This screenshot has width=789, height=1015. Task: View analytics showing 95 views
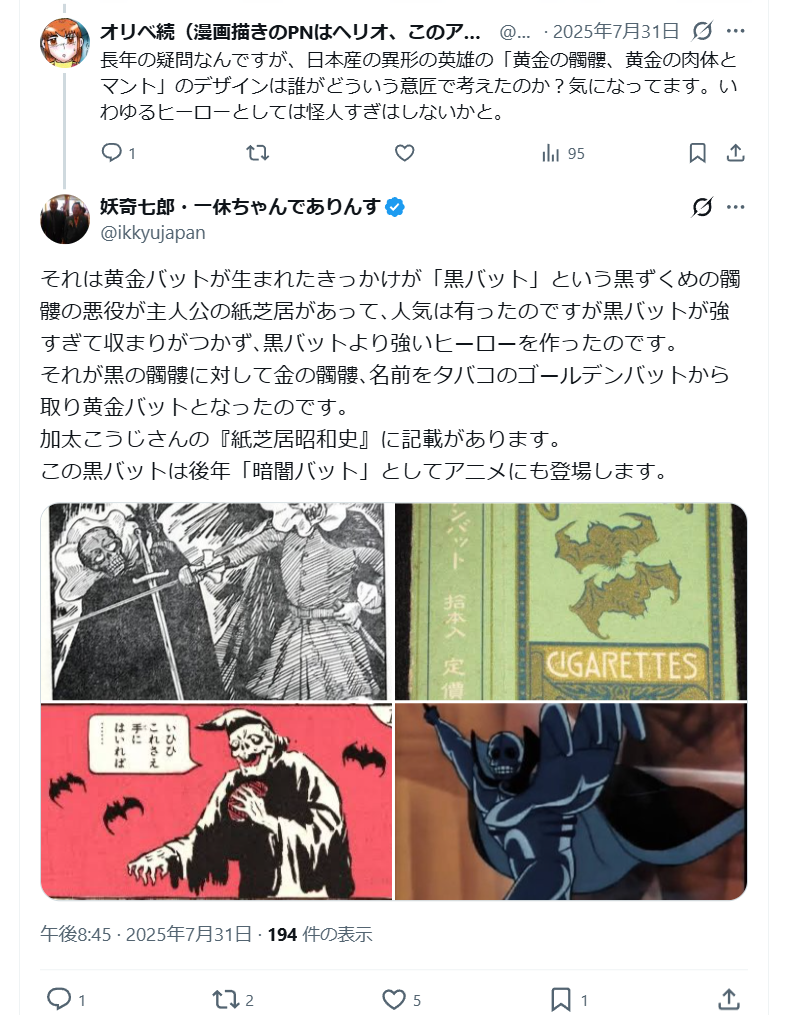coord(563,153)
